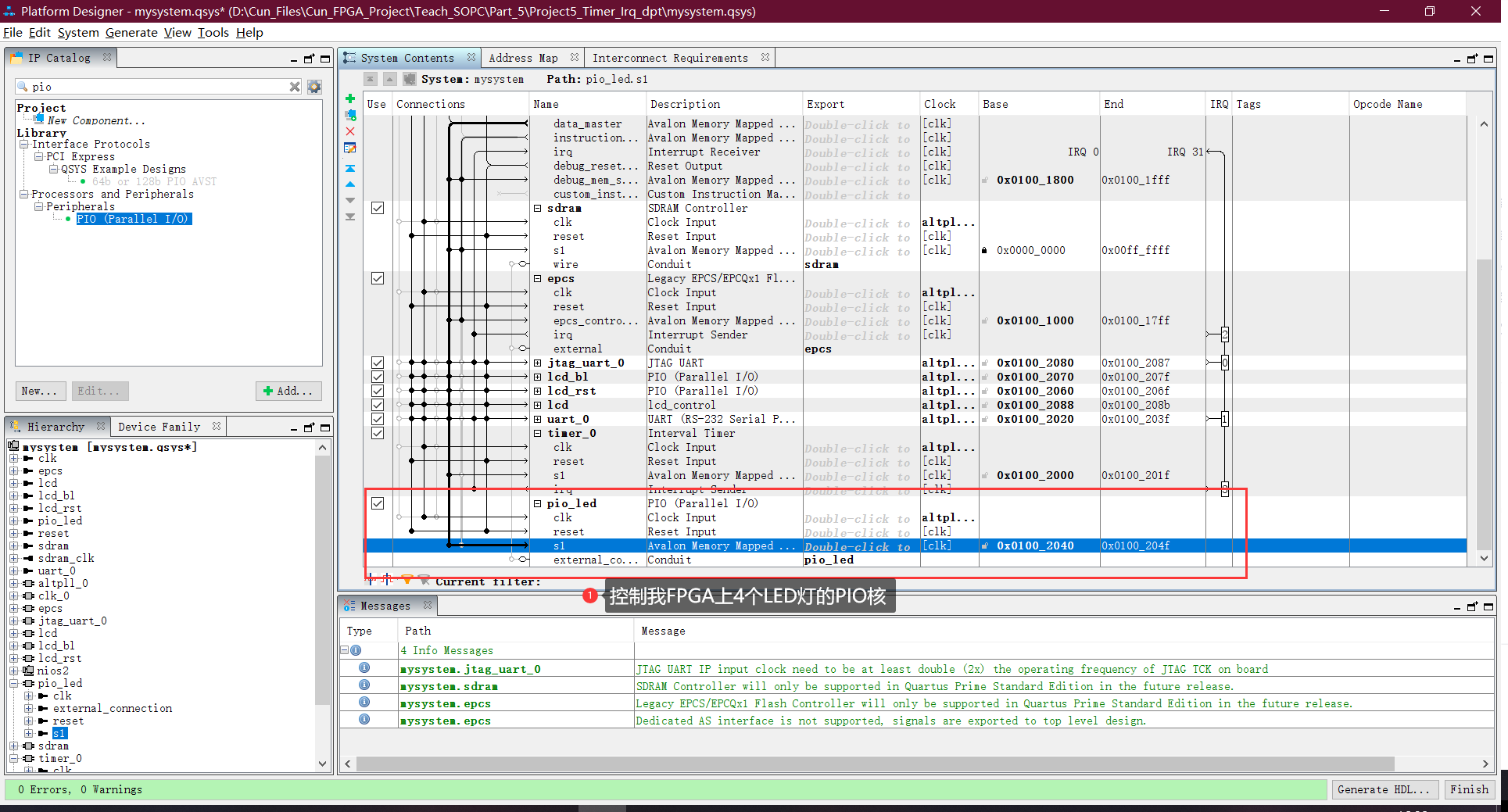The height and width of the screenshot is (812, 1508).
Task: Click the New... button in IP Catalog
Action: point(39,391)
